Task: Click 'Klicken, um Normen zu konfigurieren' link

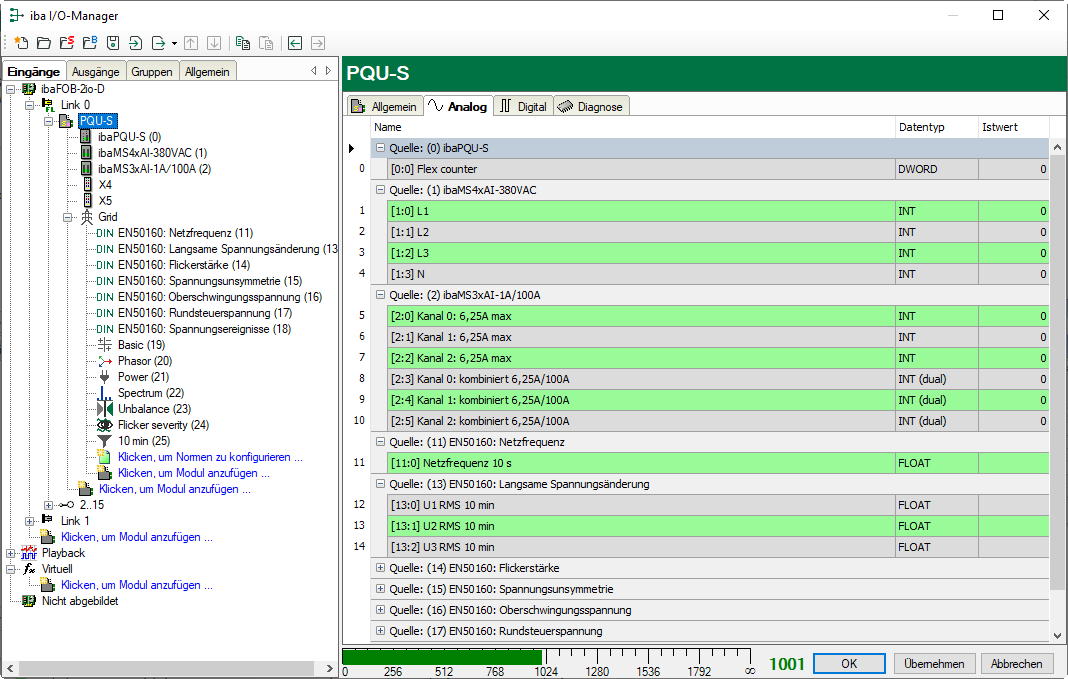Action: point(210,457)
